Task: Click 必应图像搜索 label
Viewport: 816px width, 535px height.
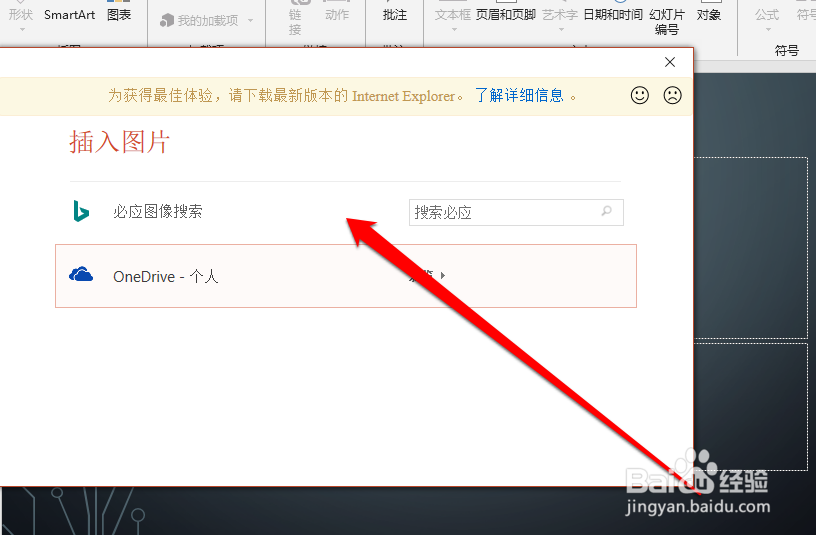Action: click(x=158, y=211)
